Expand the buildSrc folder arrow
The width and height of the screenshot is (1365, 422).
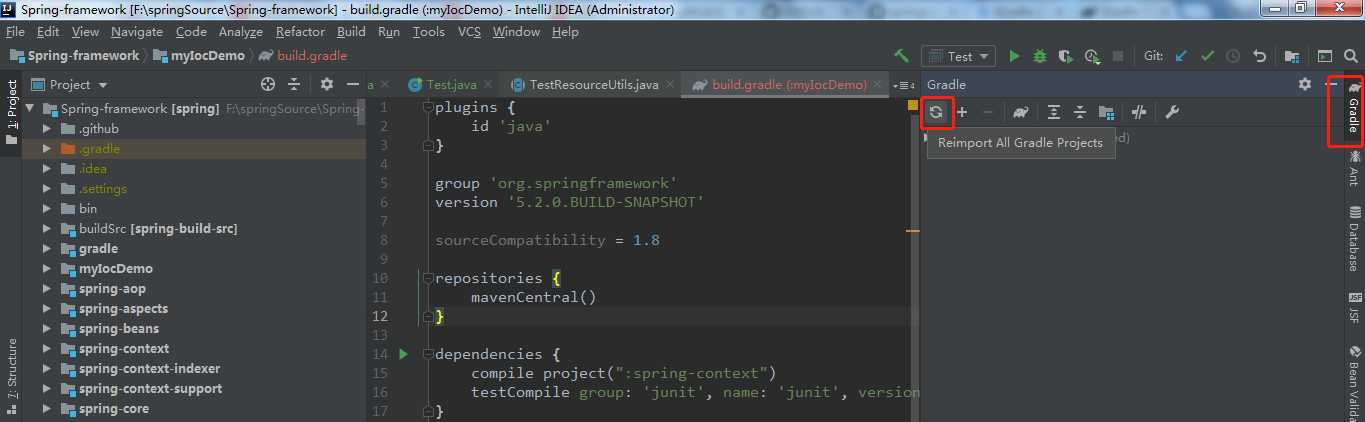(x=47, y=228)
